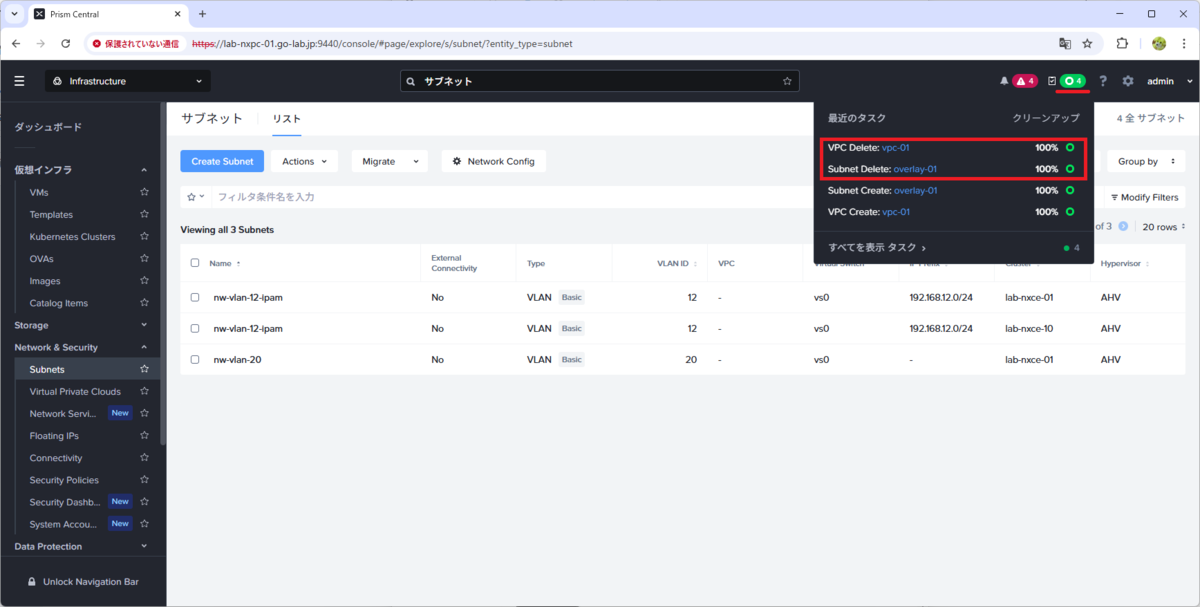
Task: Open the nw-vlan-20 subnet name
Action: (x=238, y=359)
